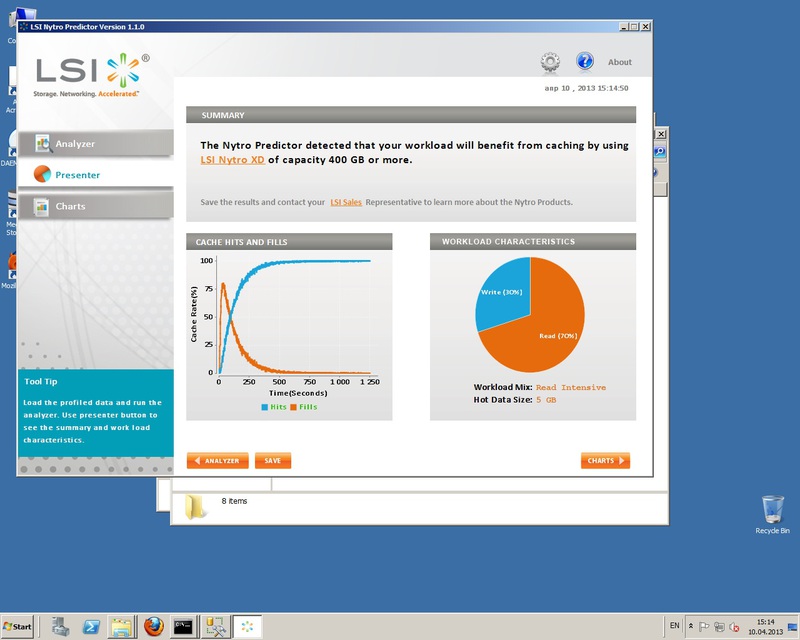Screen dimensions: 800x640
Task: Click the Charts document icon in sidebar
Action: 41,206
